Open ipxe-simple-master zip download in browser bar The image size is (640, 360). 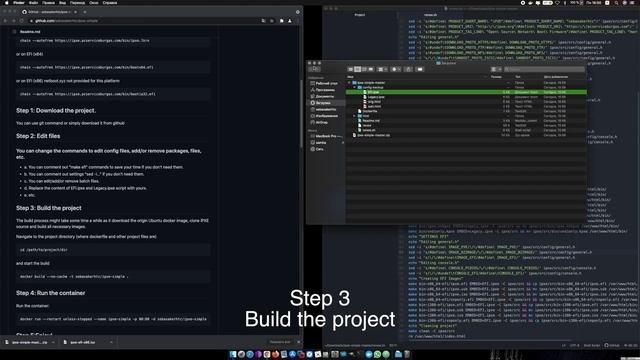[30, 342]
